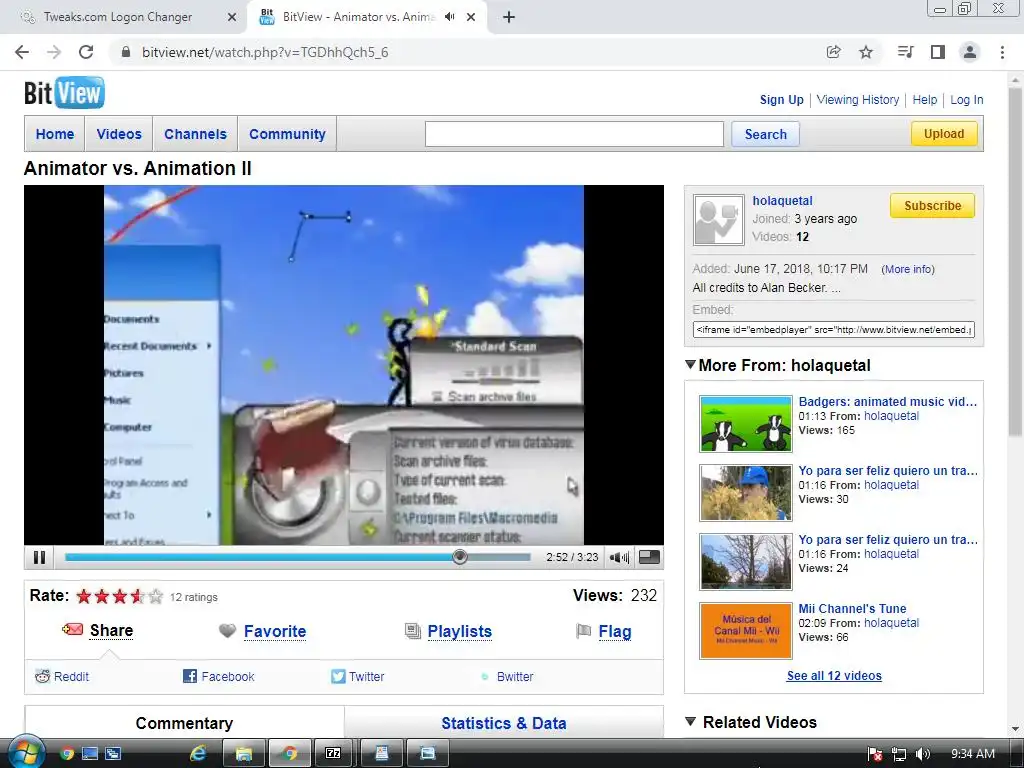Click the browser address bar URL

(x=265, y=52)
